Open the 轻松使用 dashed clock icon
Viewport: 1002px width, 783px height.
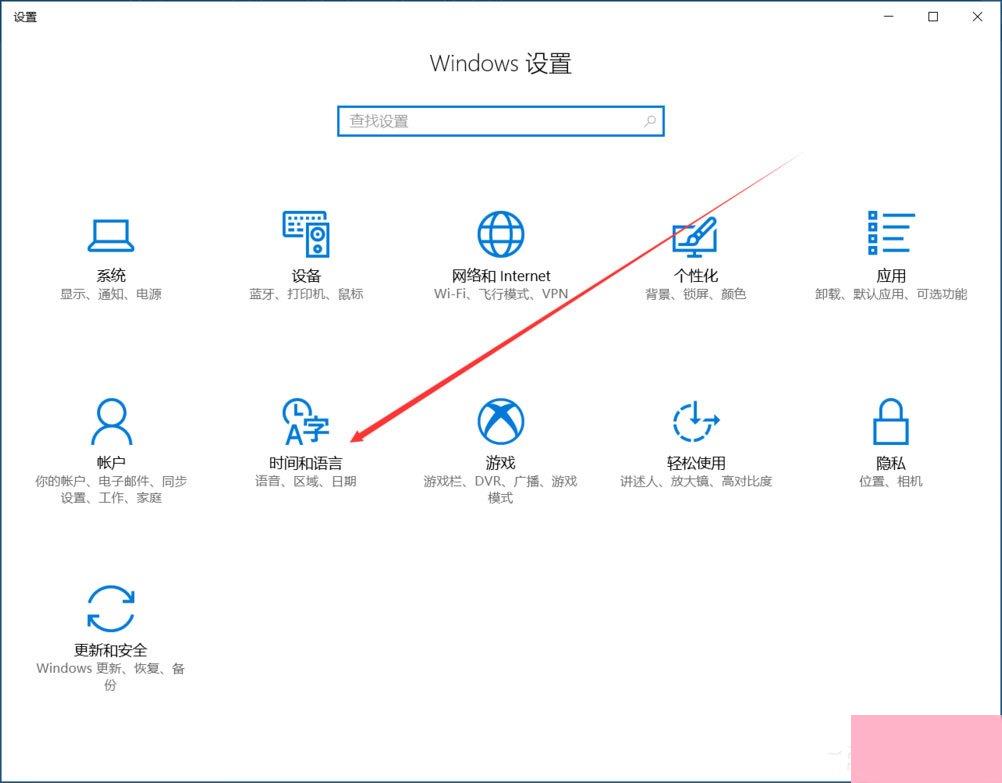696,421
